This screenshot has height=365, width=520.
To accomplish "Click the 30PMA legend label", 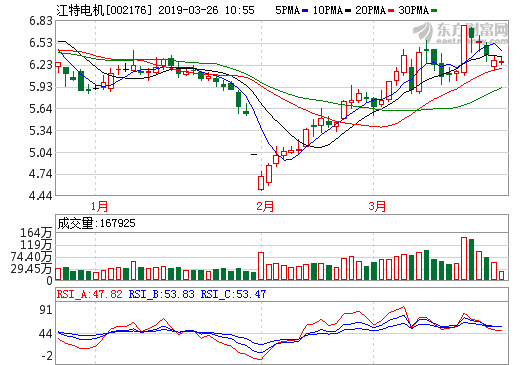I will pos(414,10).
